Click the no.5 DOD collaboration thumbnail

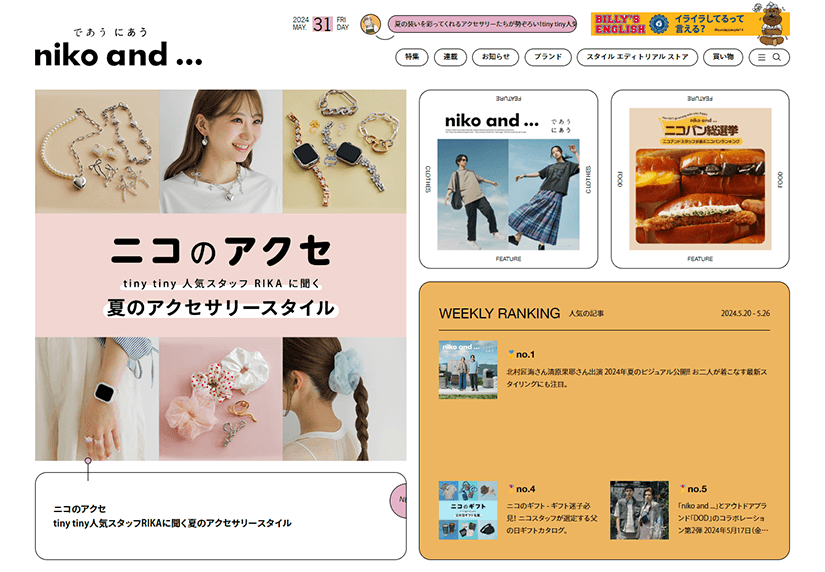(639, 510)
